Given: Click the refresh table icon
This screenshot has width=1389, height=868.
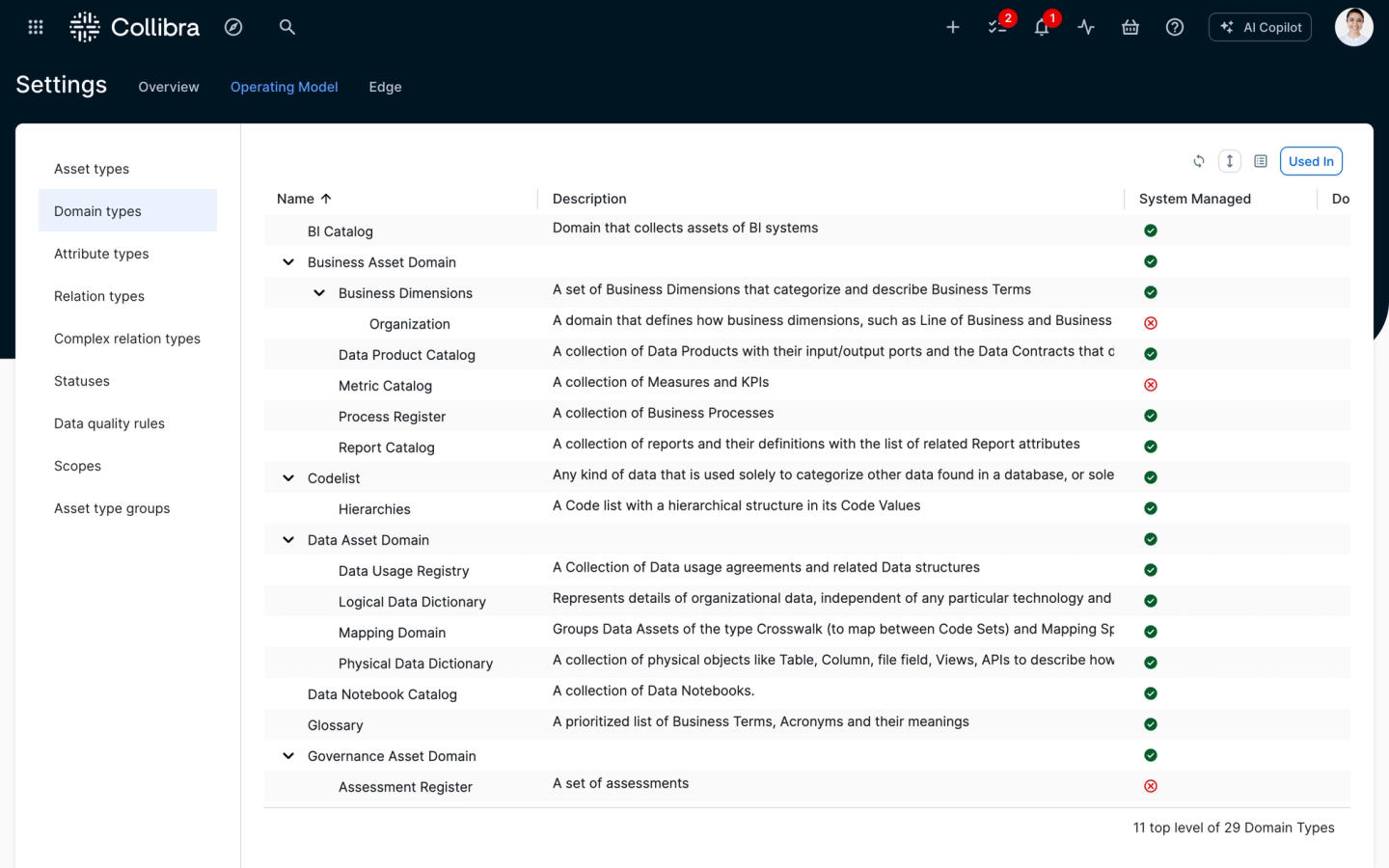Looking at the screenshot, I should 1199,161.
